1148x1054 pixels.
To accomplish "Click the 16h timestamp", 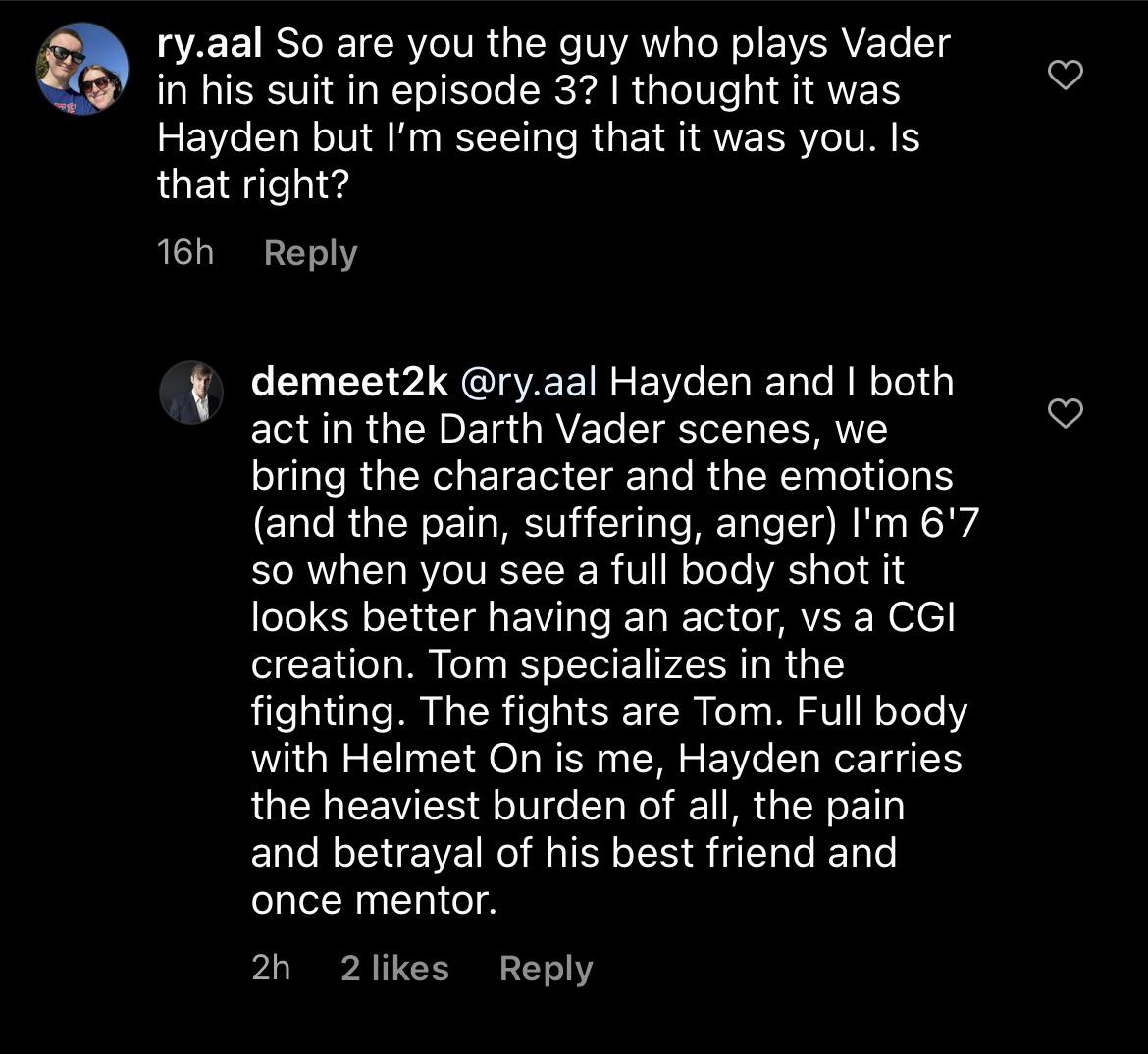I will 185,252.
